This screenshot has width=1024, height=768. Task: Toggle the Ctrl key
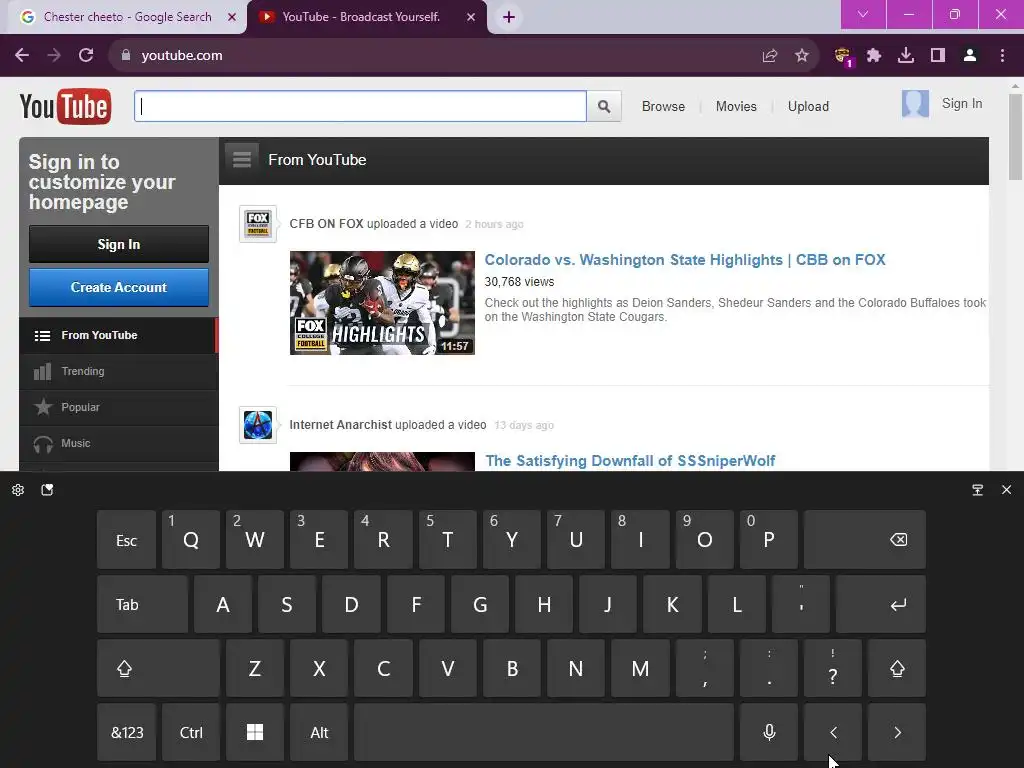191,732
